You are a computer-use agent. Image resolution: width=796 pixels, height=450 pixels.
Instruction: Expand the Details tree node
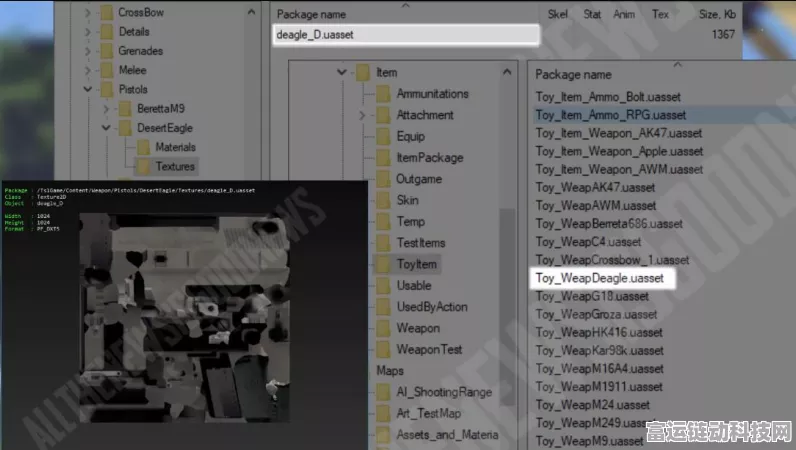(87, 31)
